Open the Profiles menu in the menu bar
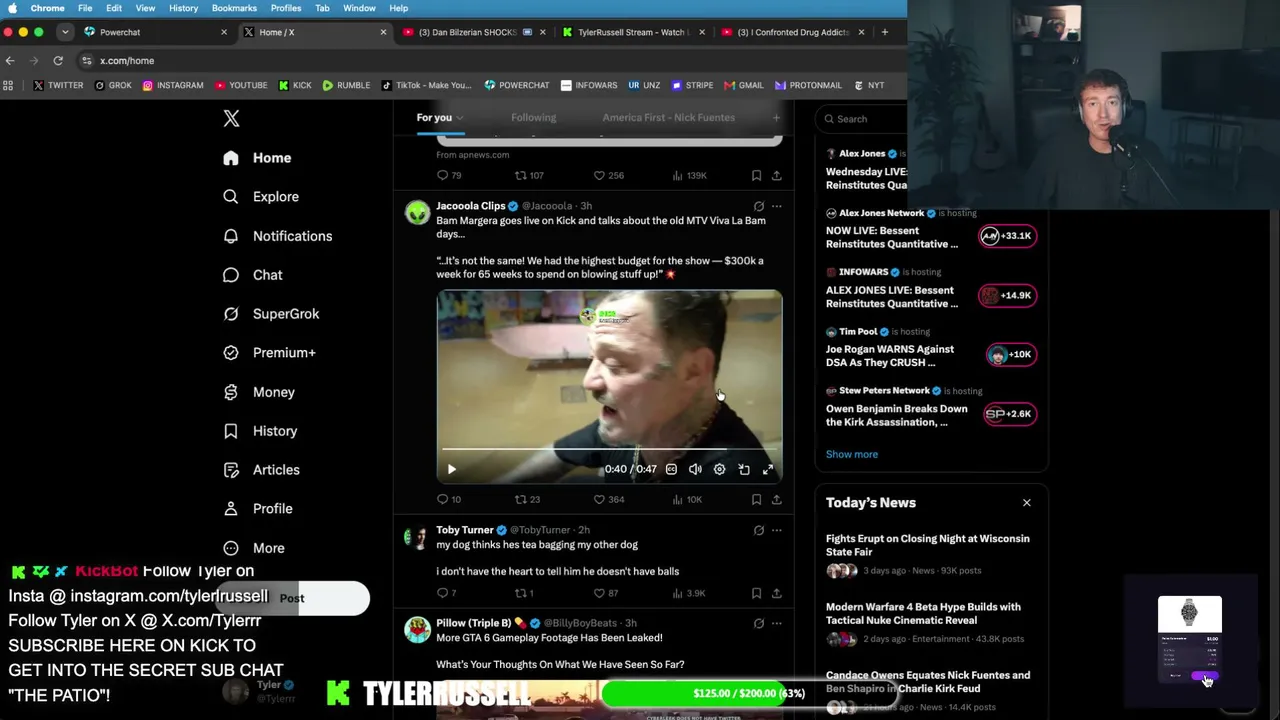The image size is (1280, 720). tap(286, 8)
